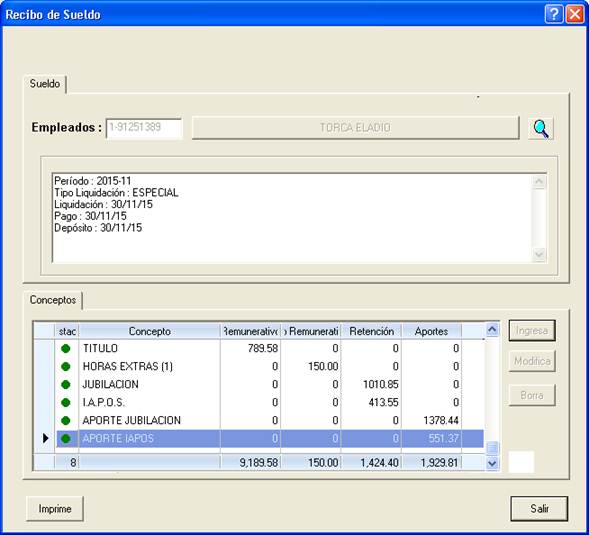Click the help question mark icon
The image size is (589, 535).
tap(554, 14)
